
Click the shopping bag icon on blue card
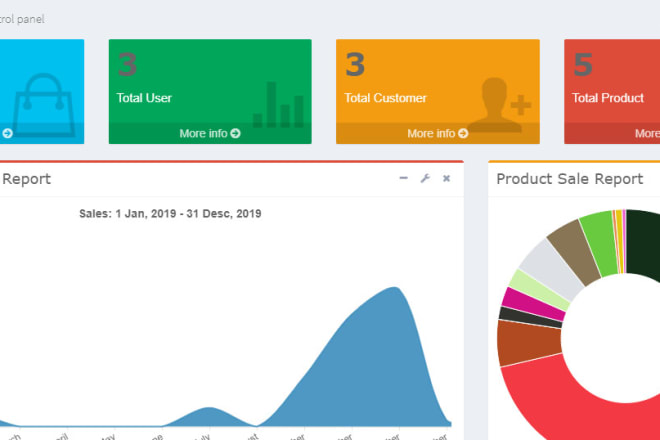(x=43, y=105)
